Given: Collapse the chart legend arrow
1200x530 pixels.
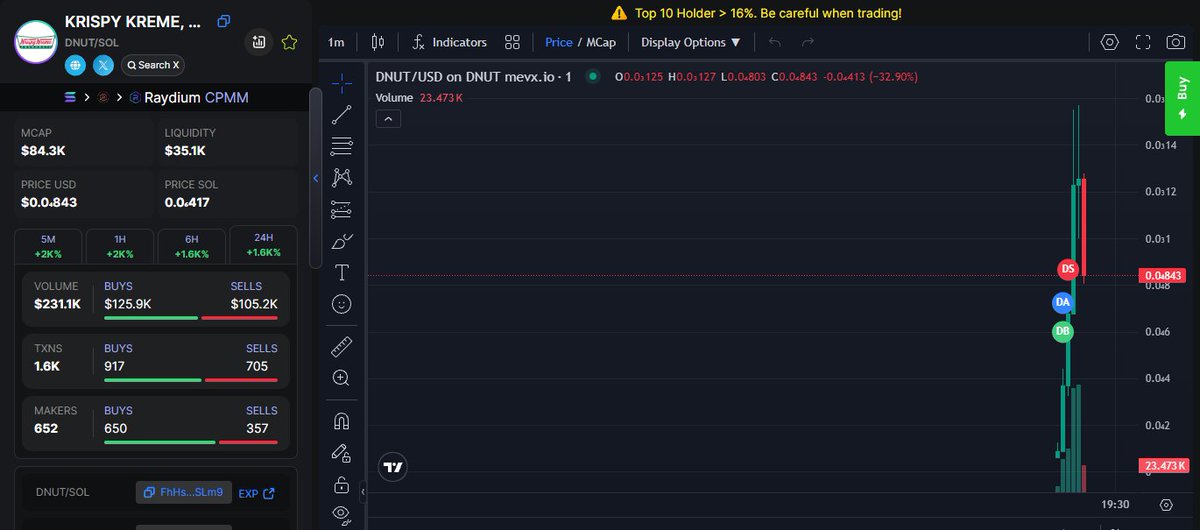Looking at the screenshot, I should point(389,119).
